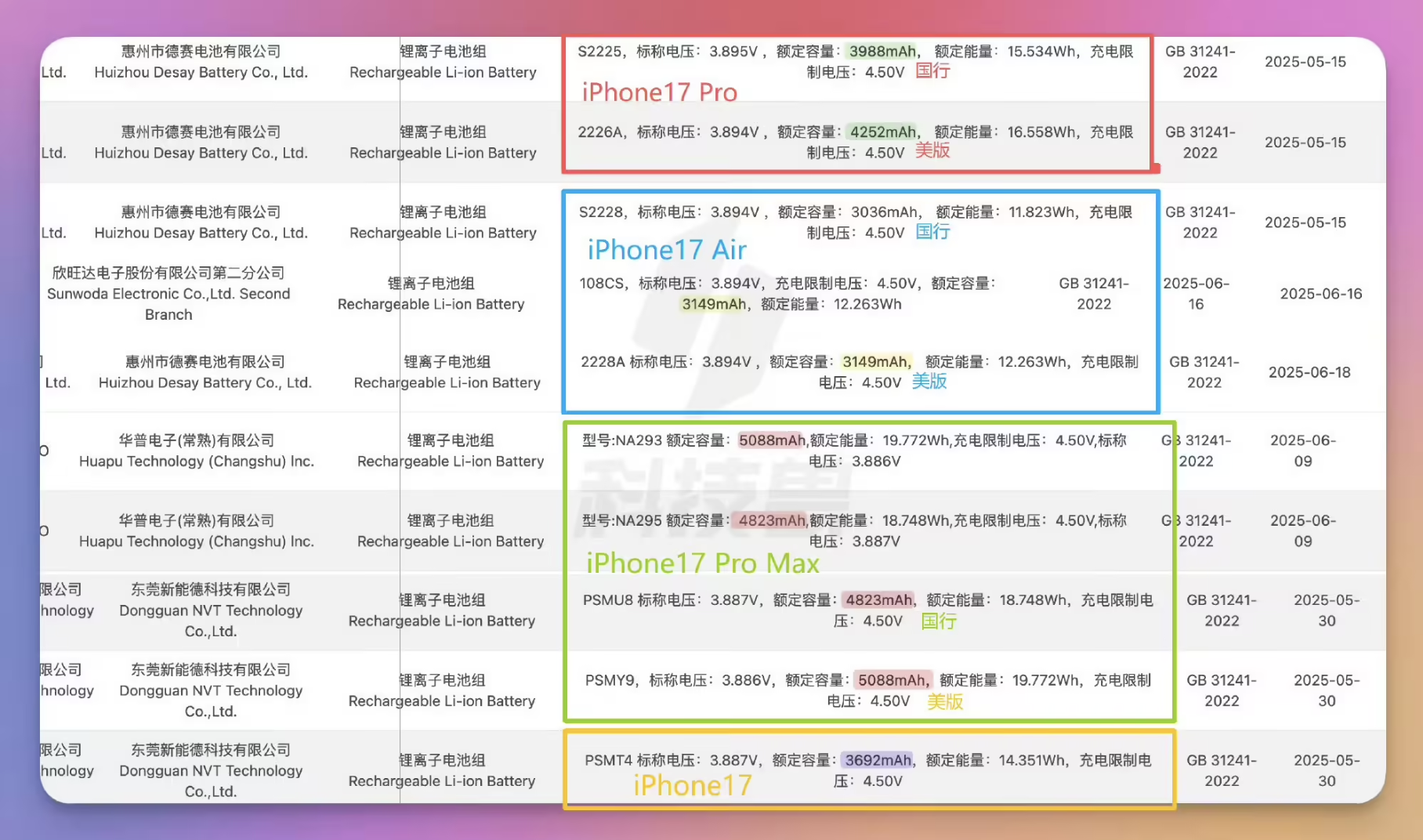Click GB 31241-2022 standard in PSMT4 row
This screenshot has width=1423, height=840.
[1222, 770]
